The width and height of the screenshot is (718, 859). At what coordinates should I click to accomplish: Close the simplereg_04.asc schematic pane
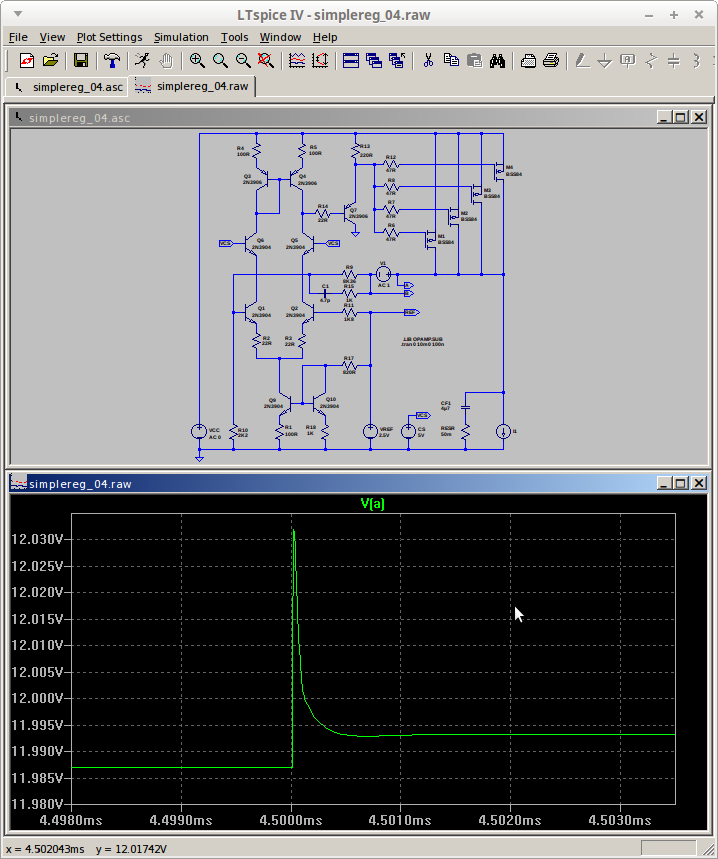pos(699,117)
